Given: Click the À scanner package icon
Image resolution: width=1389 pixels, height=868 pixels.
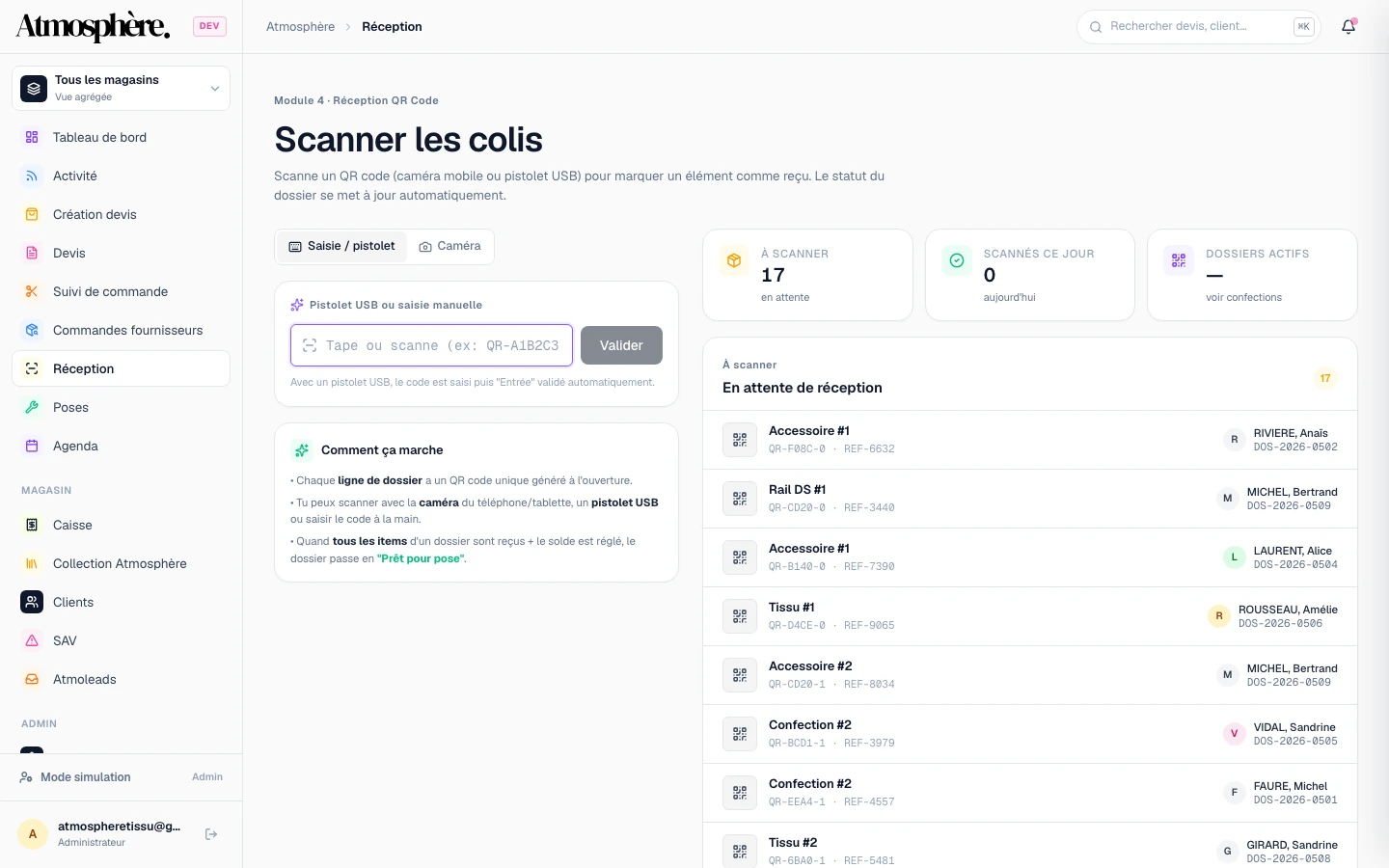Looking at the screenshot, I should pos(734,260).
